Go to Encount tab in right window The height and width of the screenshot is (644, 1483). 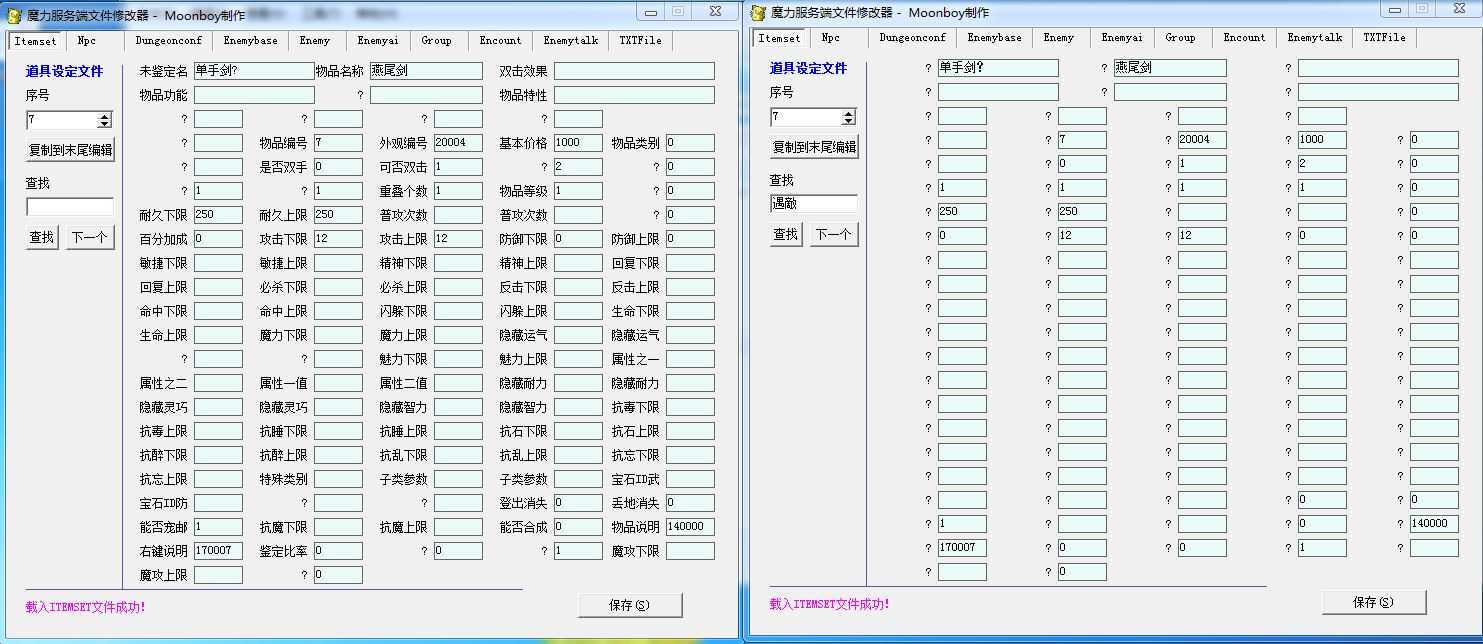(1244, 38)
